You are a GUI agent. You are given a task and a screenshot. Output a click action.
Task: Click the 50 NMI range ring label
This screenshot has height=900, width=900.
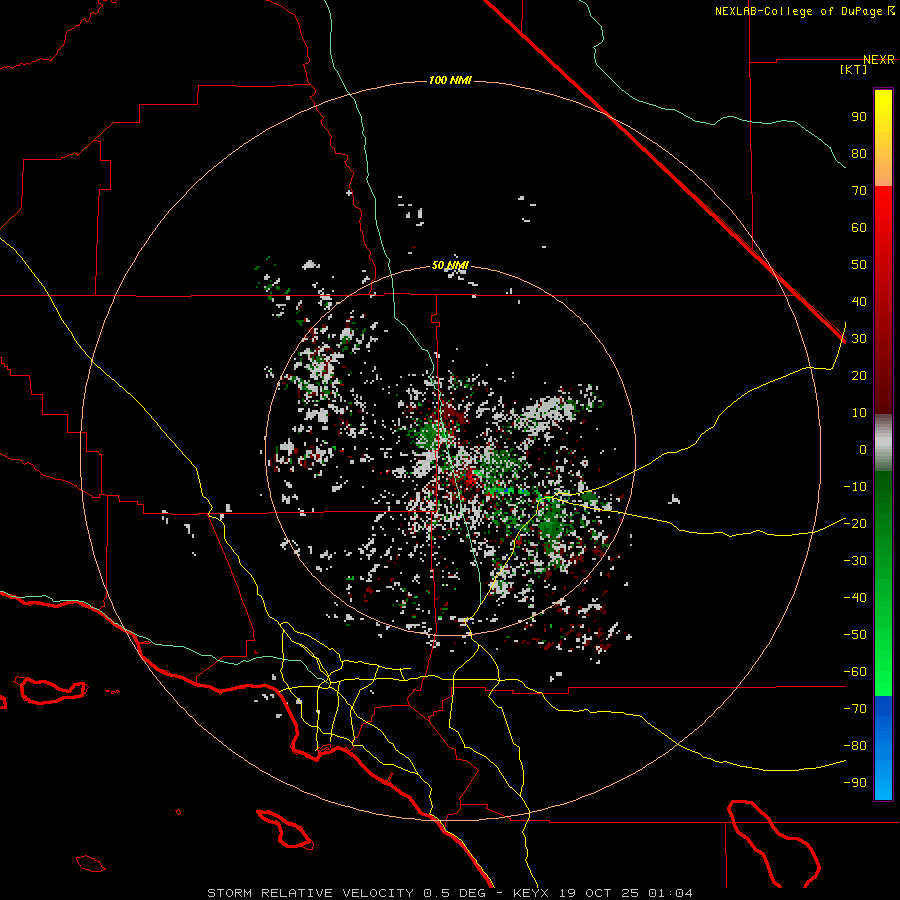pos(450,265)
